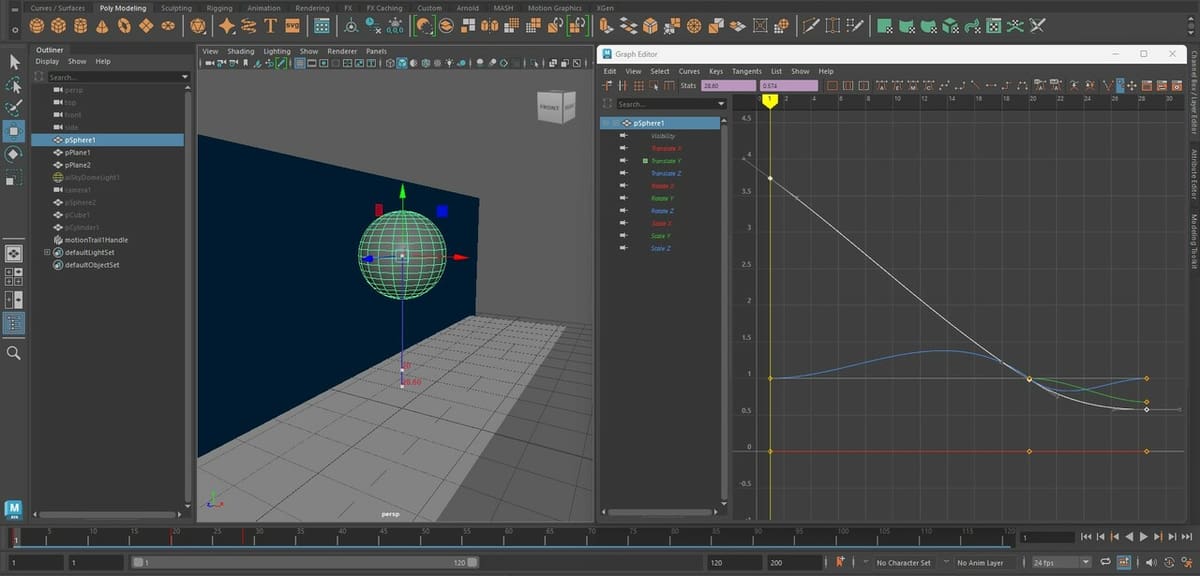The image size is (1200, 576).
Task: Click the Graph Editor move nearest key tool icon
Action: click(607, 86)
